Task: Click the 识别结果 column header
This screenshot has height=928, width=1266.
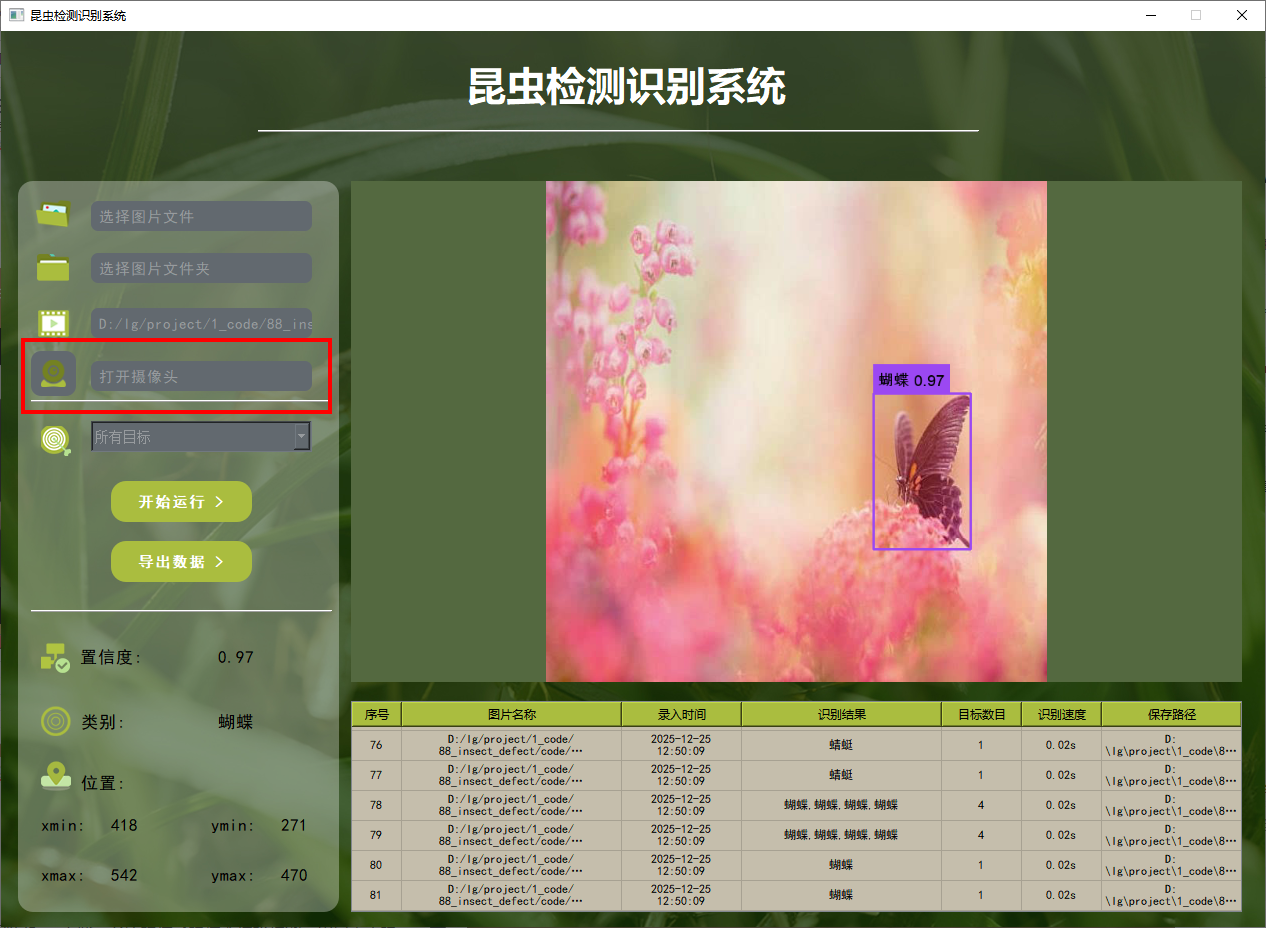Action: tap(841, 714)
